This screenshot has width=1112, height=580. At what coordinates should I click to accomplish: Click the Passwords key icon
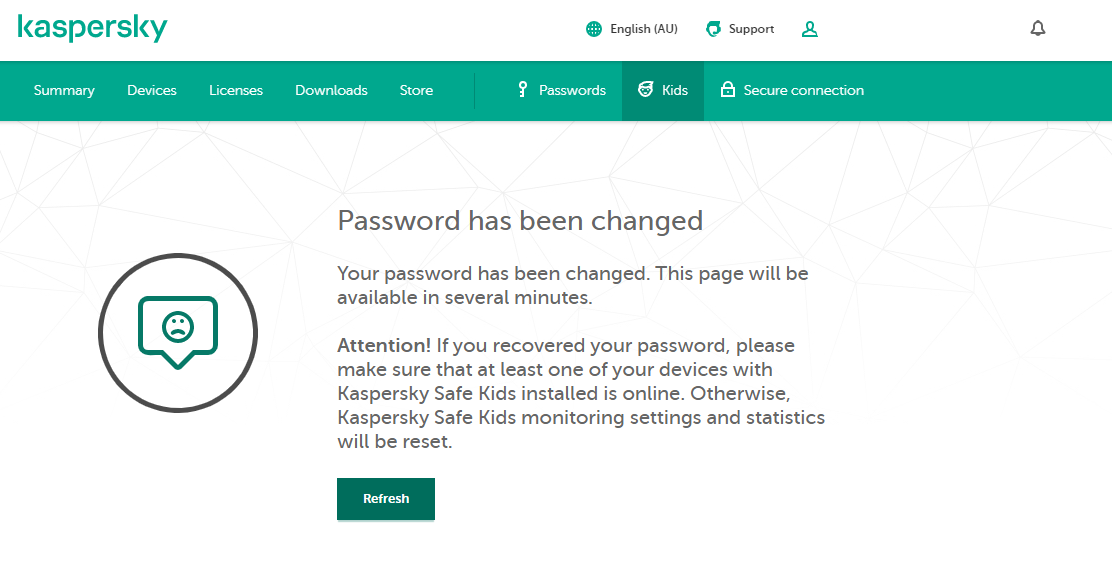pos(522,90)
